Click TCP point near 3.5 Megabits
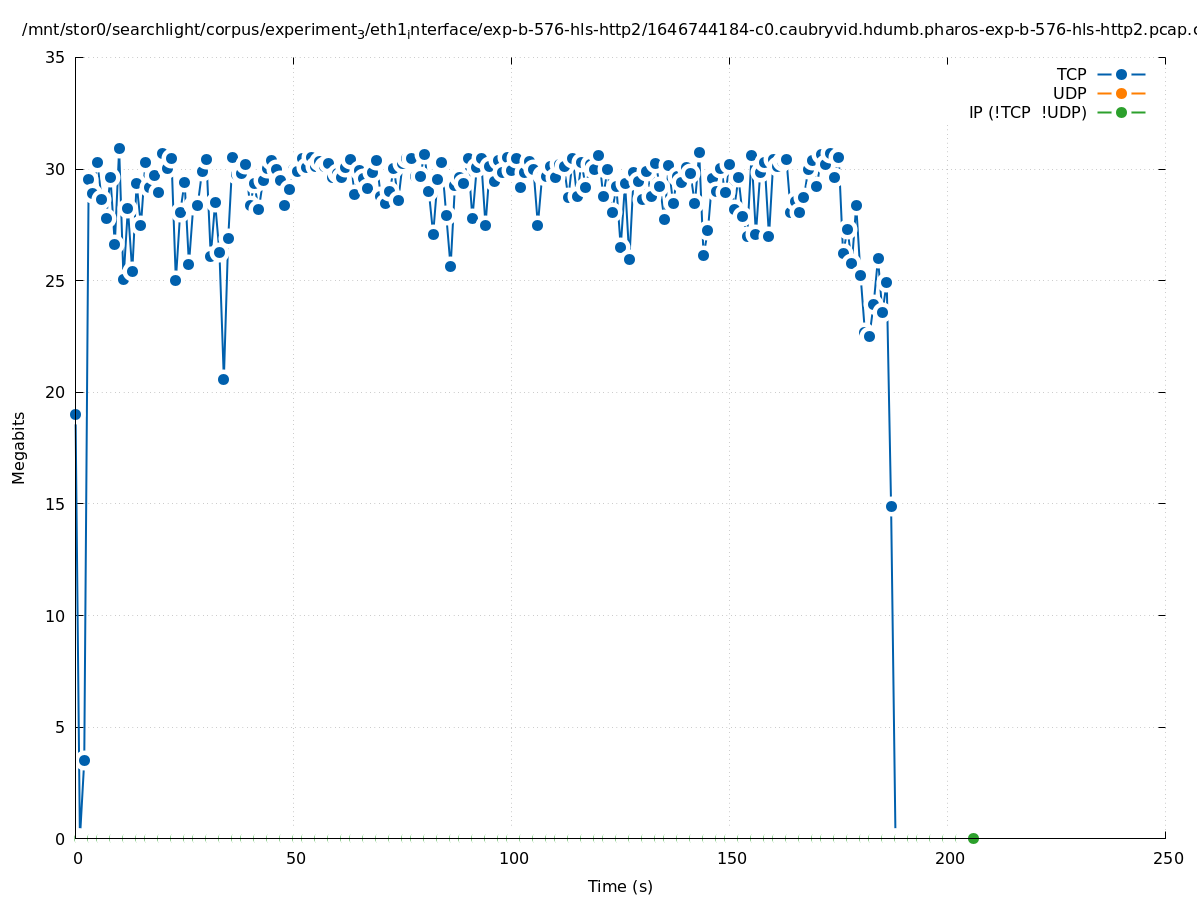The image size is (1197, 900). pyautogui.click(x=84, y=760)
